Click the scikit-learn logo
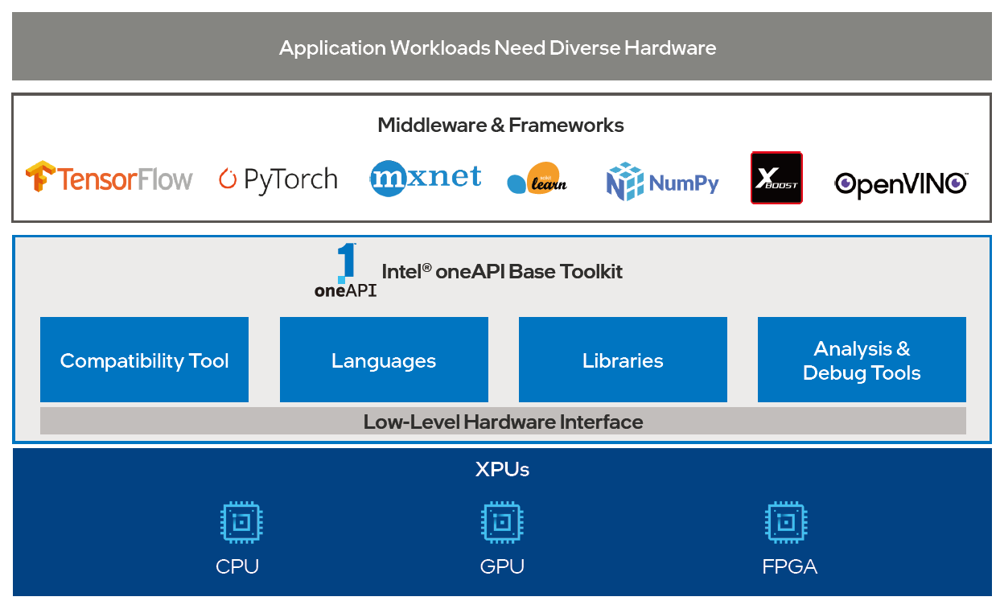 pyautogui.click(x=537, y=179)
